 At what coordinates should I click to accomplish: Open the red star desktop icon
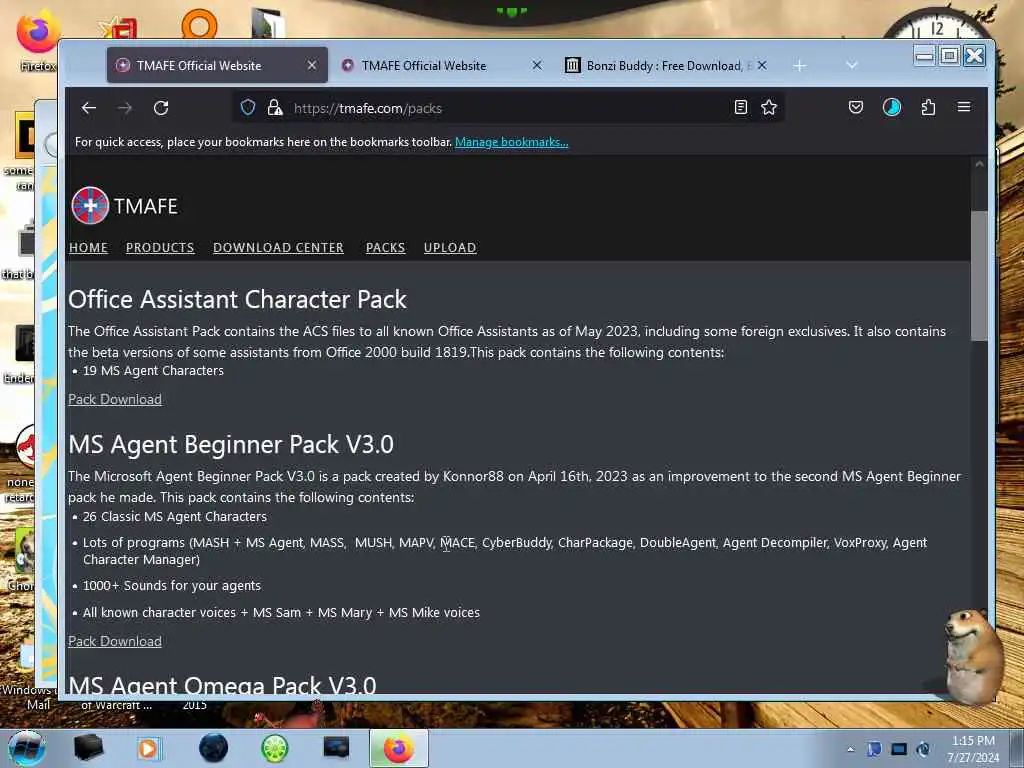click(x=118, y=27)
